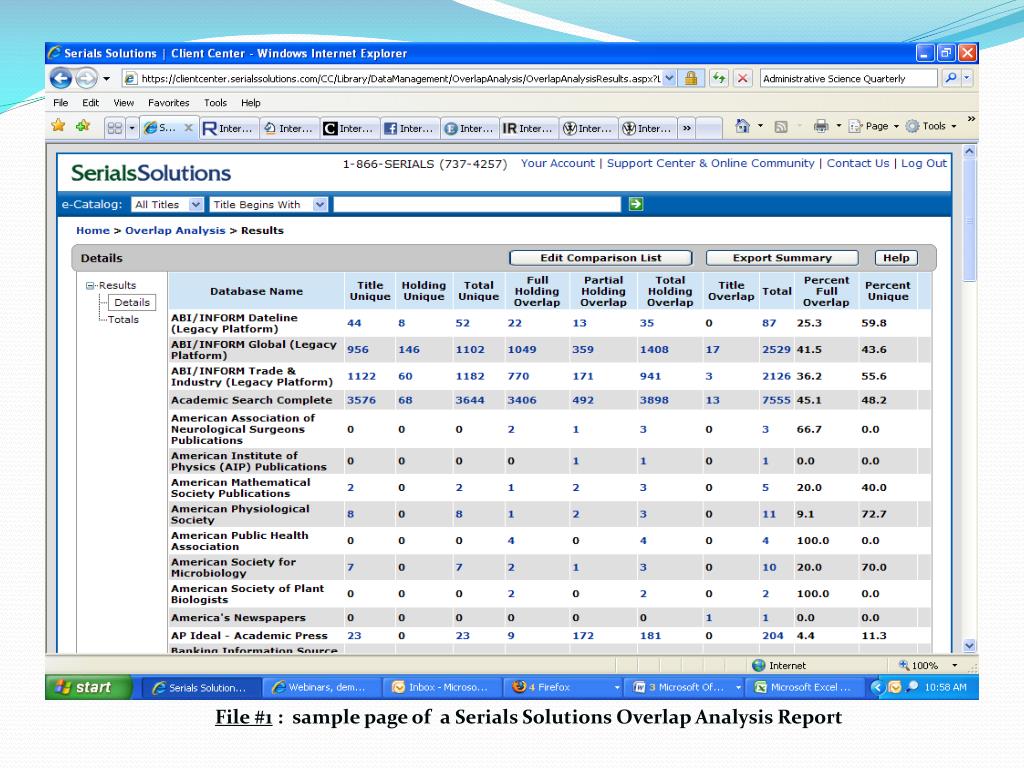This screenshot has height=768, width=1024.
Task: Open the Edit menu
Action: point(91,103)
